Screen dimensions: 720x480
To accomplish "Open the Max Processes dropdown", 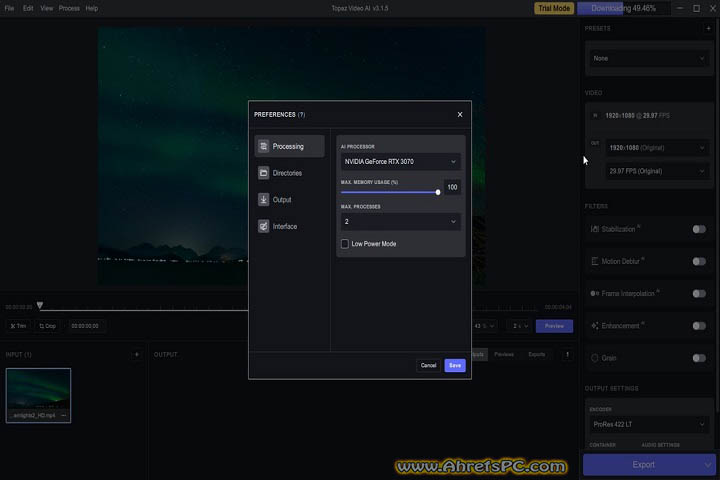I will click(x=400, y=222).
